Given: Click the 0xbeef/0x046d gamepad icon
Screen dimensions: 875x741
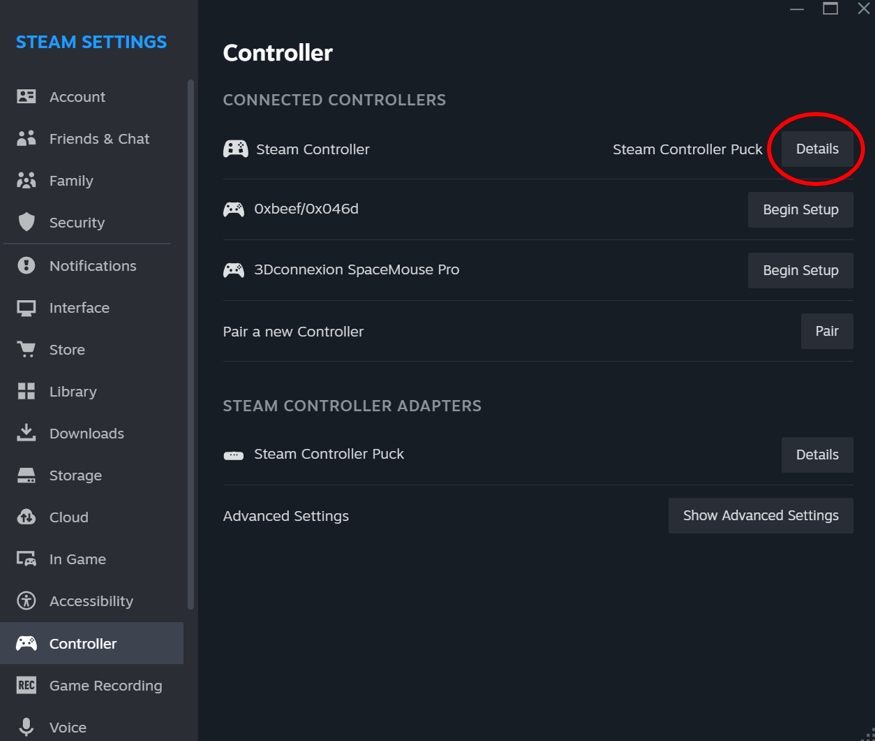Looking at the screenshot, I should [x=234, y=209].
